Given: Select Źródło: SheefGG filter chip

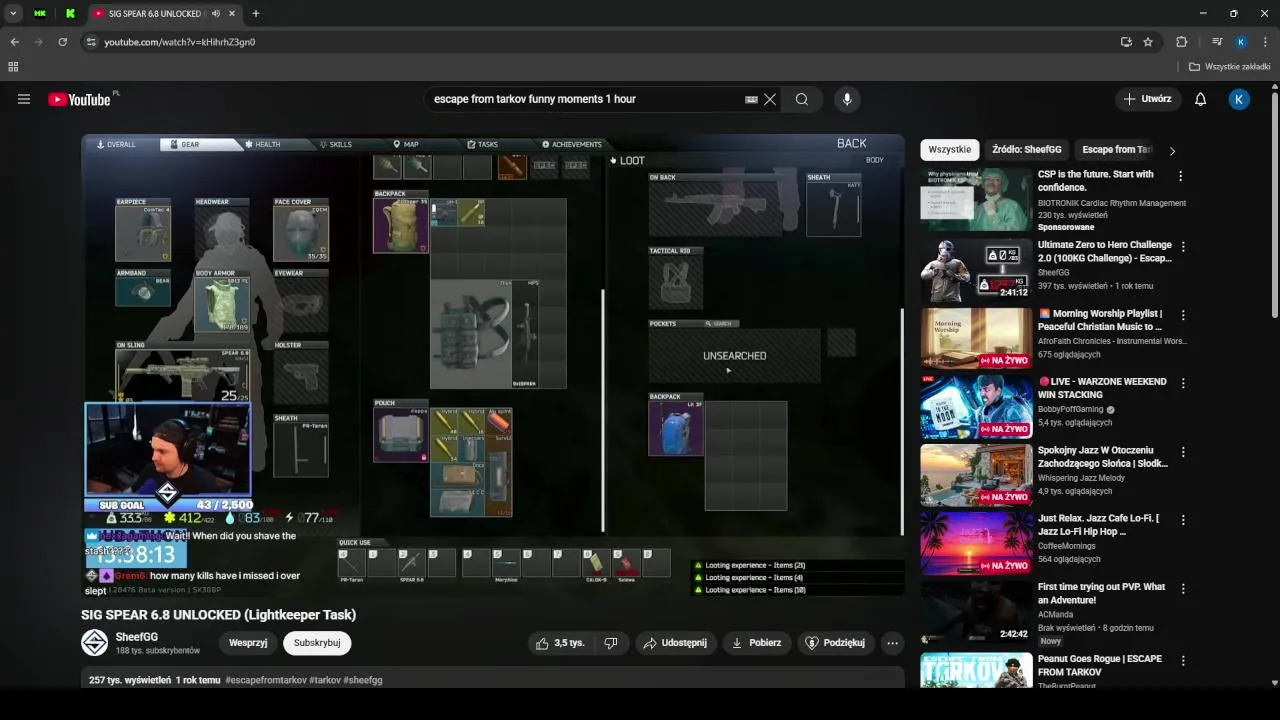Looking at the screenshot, I should point(1026,150).
